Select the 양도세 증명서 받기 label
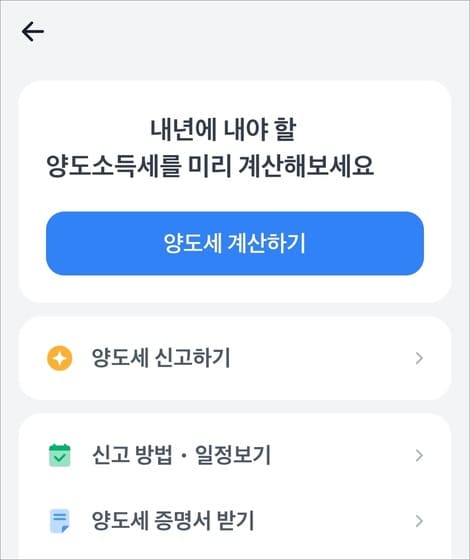Image resolution: width=470 pixels, height=560 pixels. (x=173, y=521)
